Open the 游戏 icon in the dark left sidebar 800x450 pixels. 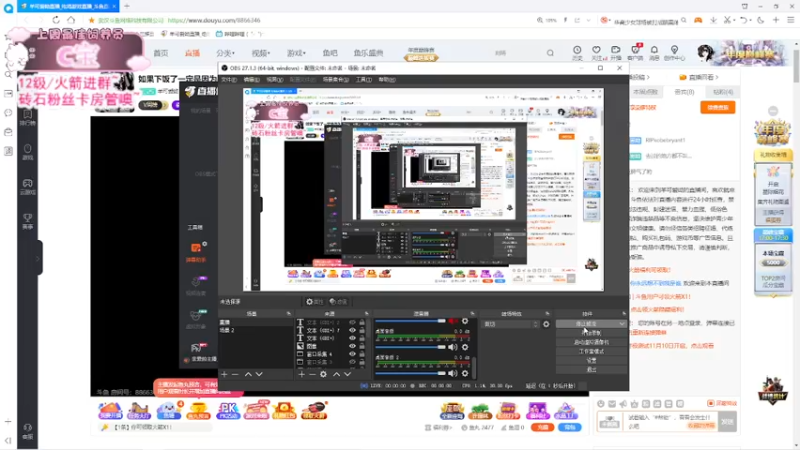(x=28, y=152)
